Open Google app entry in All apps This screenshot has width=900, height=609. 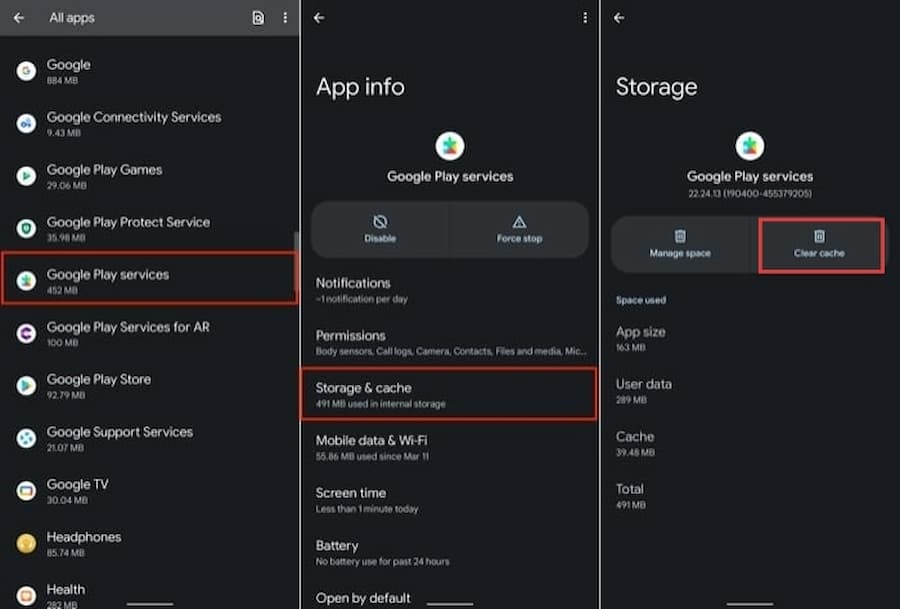click(x=149, y=71)
